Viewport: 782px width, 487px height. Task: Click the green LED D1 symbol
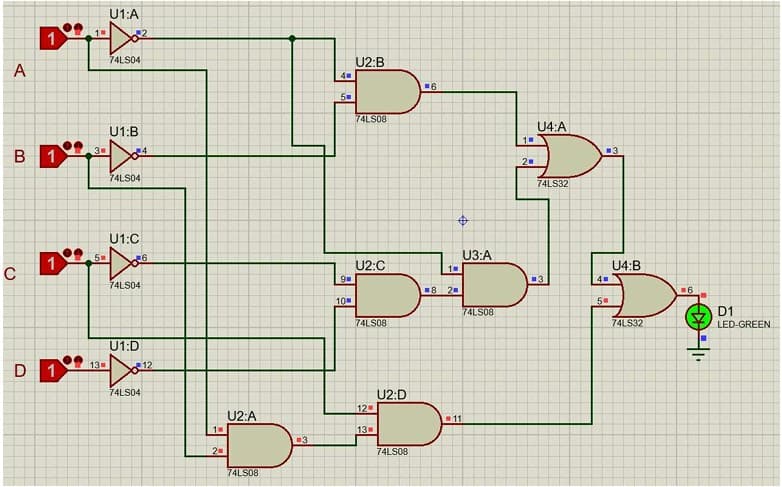click(x=699, y=317)
